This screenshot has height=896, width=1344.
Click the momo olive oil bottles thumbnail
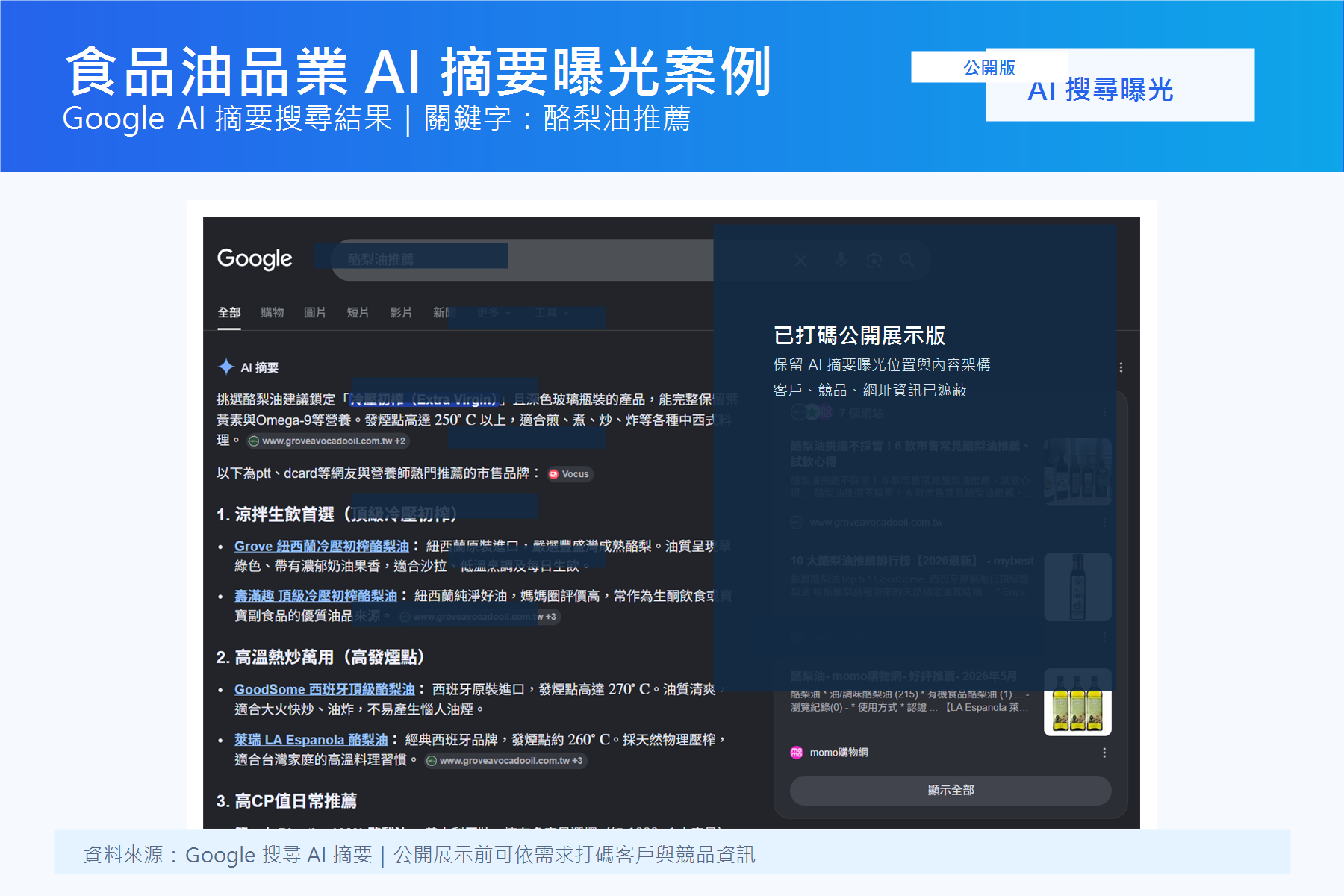[1077, 703]
